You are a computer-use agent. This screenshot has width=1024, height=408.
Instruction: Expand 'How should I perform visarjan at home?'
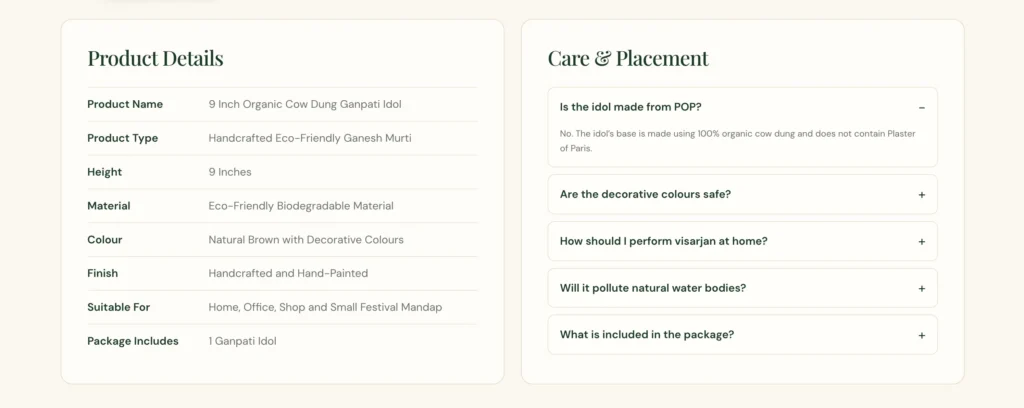click(x=743, y=241)
